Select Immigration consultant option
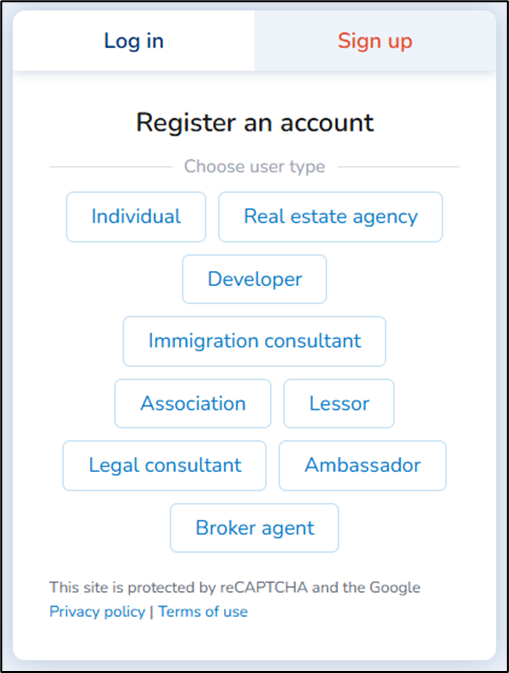This screenshot has width=509, height=673. [x=254, y=341]
